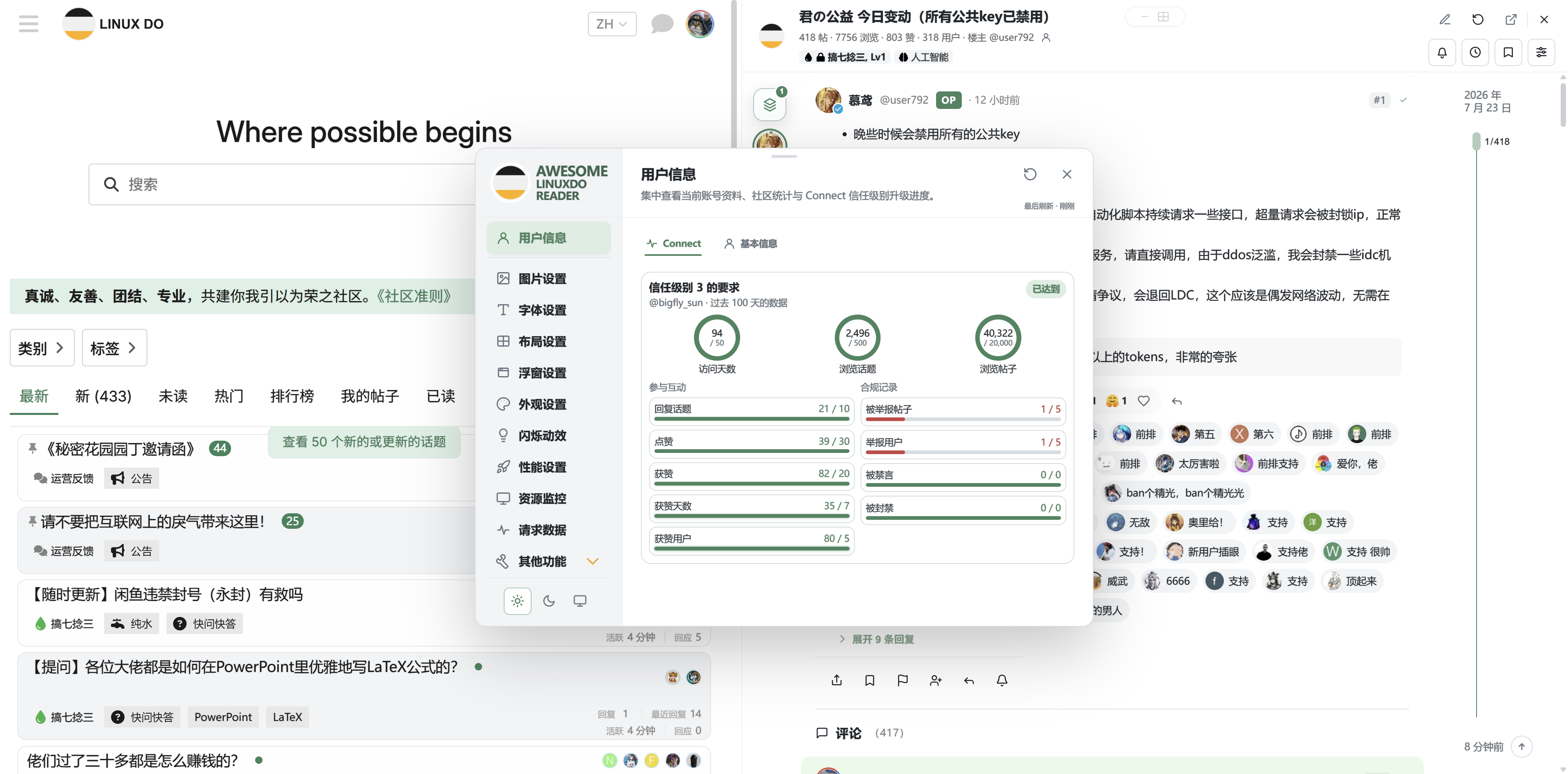Refresh the user info panel

coord(1030,174)
